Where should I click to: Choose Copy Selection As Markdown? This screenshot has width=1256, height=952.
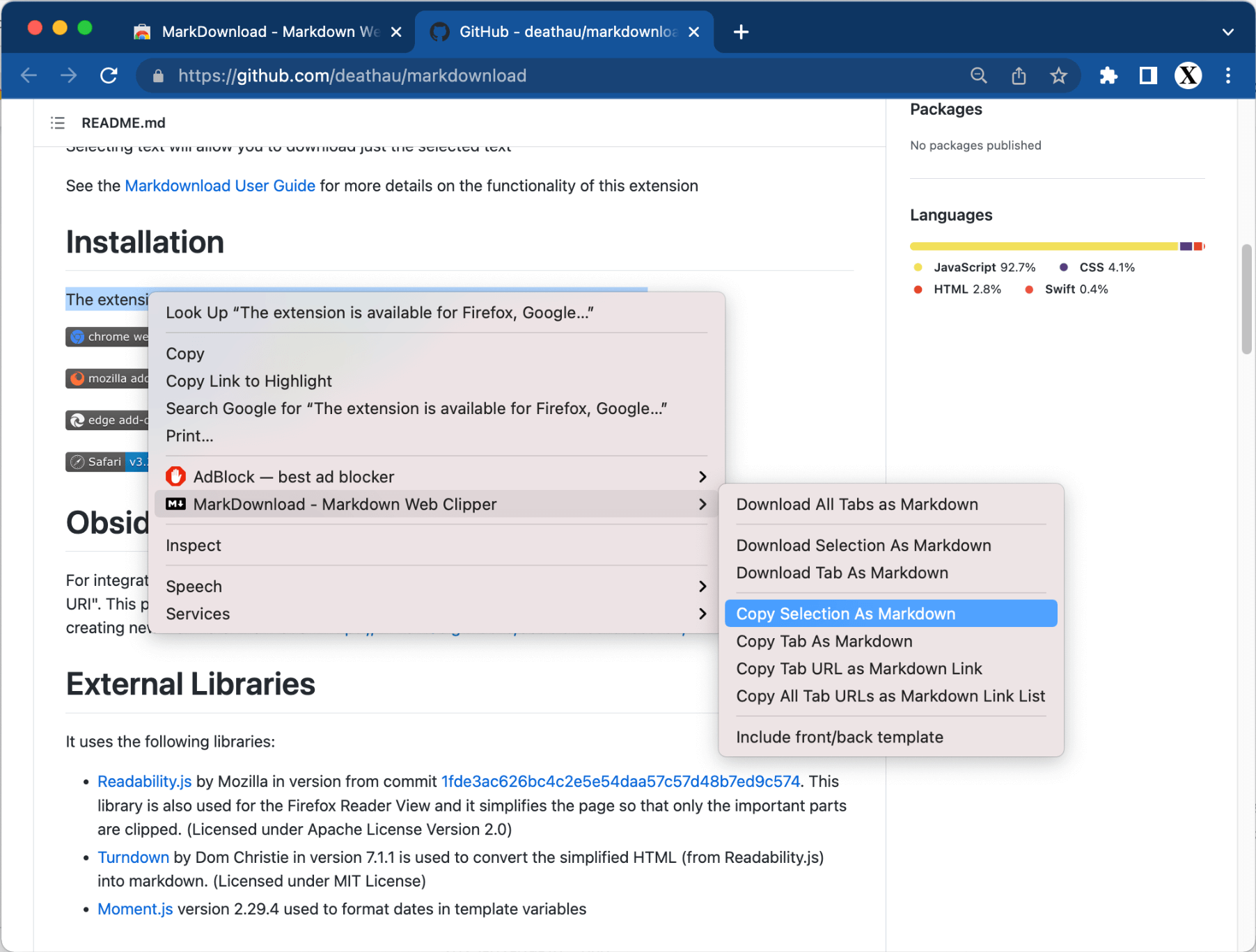[890, 614]
